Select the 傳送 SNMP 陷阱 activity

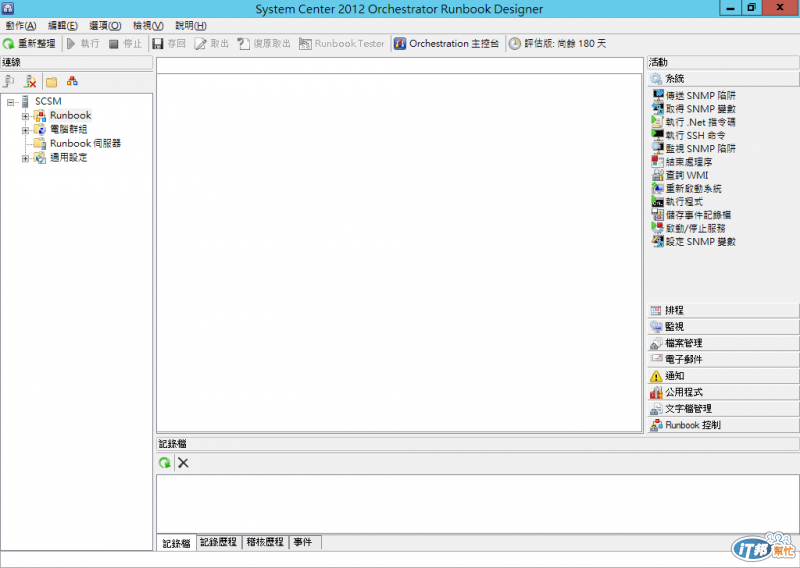pyautogui.click(x=694, y=95)
